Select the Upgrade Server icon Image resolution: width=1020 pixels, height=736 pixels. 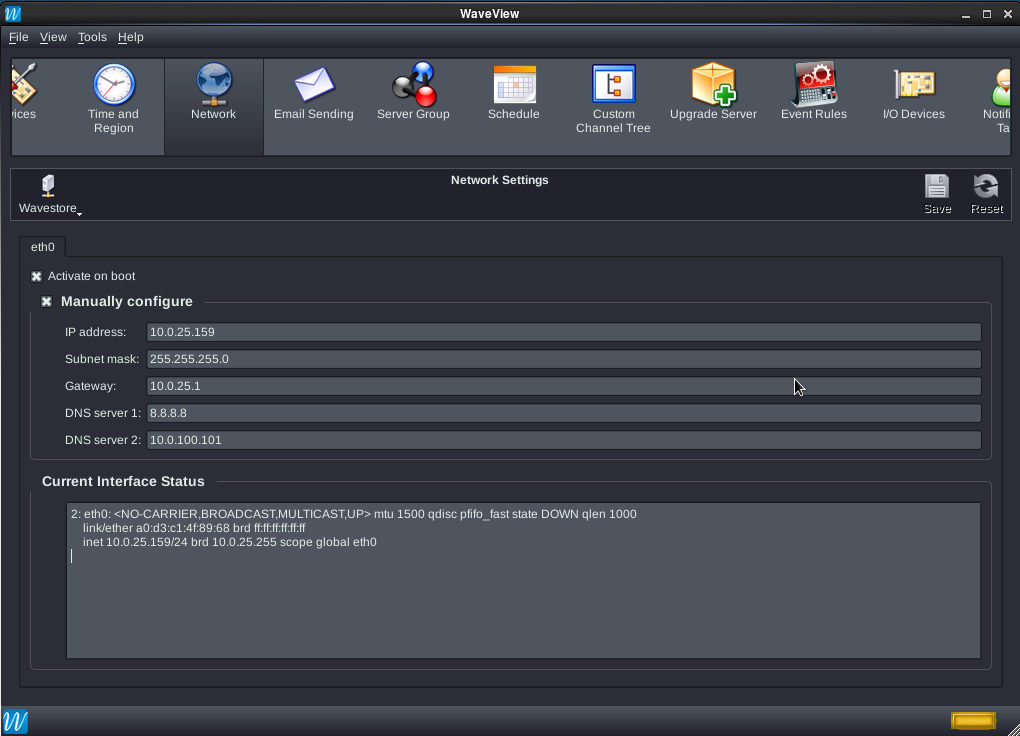click(x=713, y=86)
